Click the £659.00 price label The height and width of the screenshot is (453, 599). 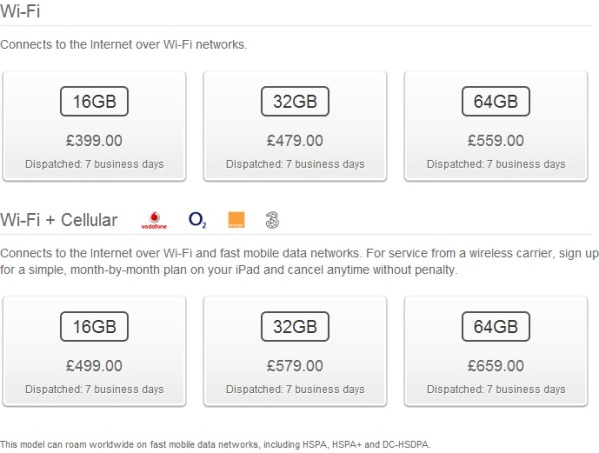click(x=496, y=366)
